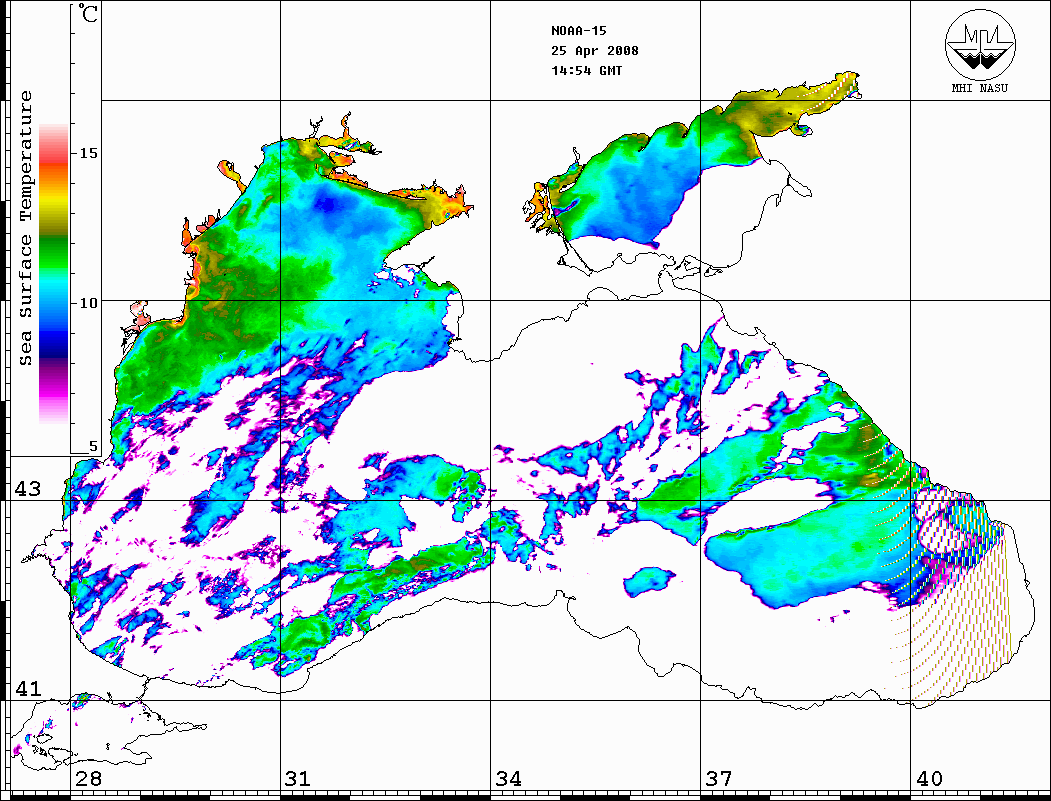Click longitude label '31'

tap(298, 778)
